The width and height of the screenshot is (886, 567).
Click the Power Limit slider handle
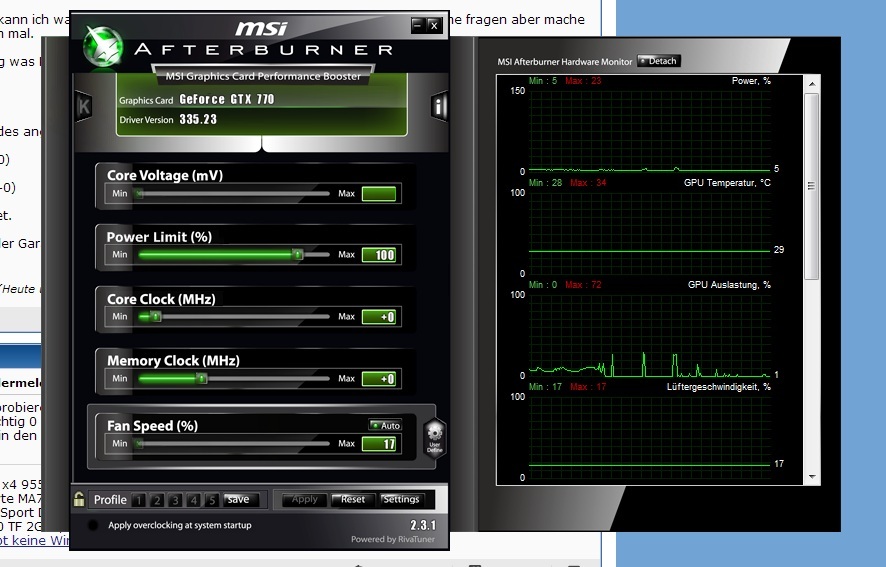[x=298, y=255]
